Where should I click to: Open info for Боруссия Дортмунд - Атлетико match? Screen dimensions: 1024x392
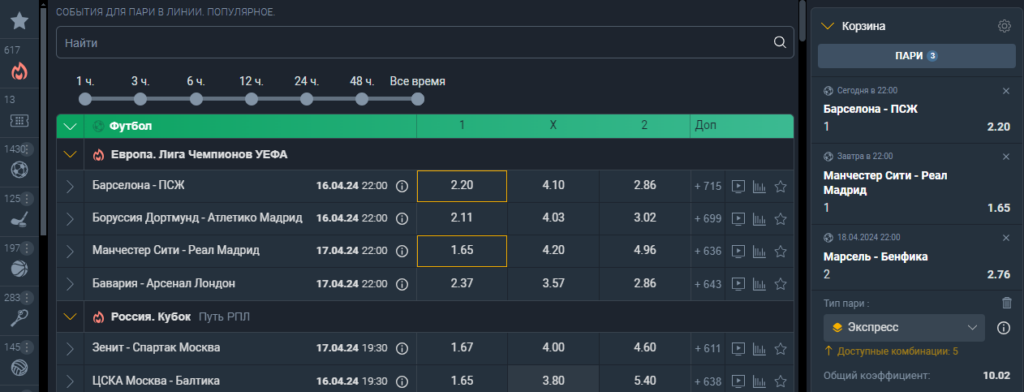402,218
